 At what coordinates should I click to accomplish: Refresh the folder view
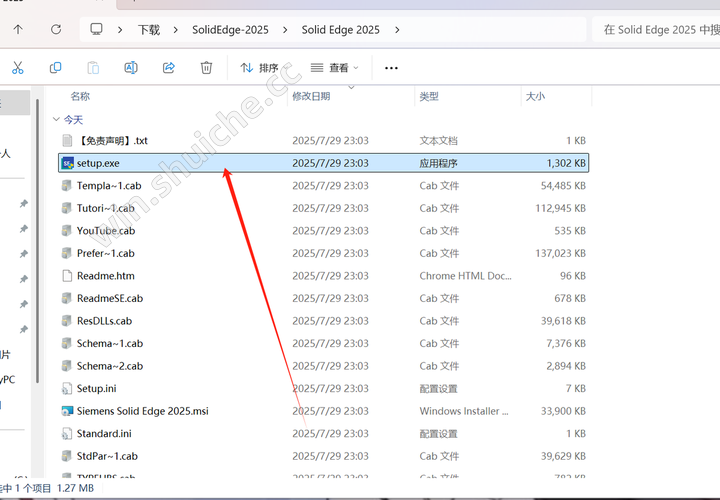click(x=56, y=30)
